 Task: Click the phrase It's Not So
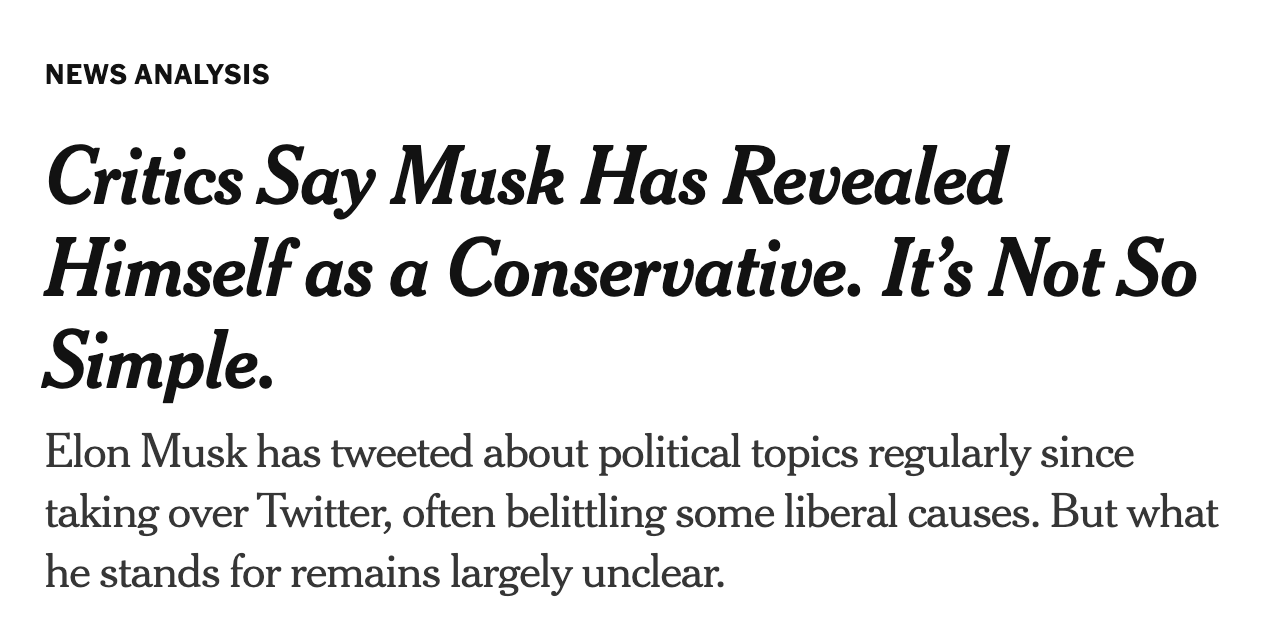pyautogui.click(x=1039, y=271)
